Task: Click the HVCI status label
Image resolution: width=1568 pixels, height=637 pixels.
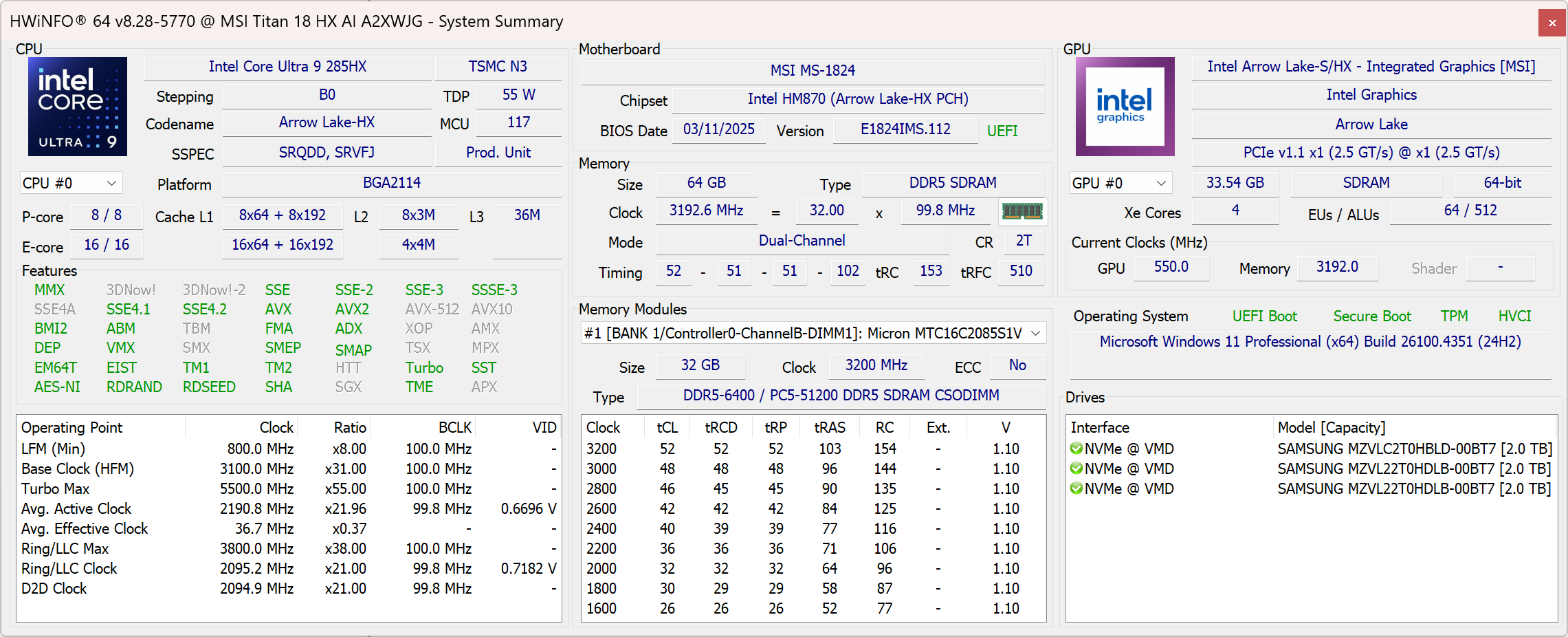Action: (1515, 316)
